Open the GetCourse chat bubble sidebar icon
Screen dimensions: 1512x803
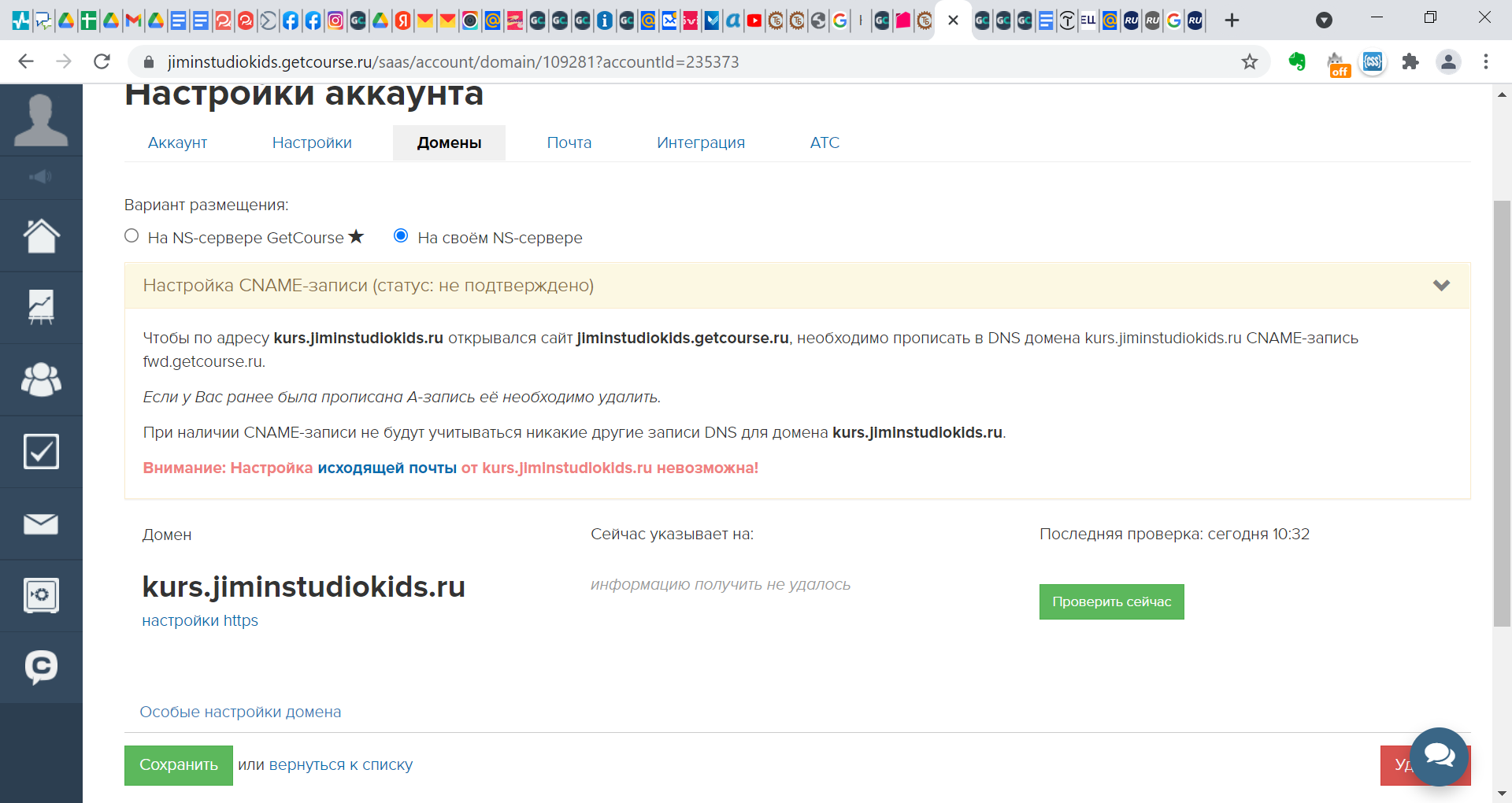[41, 667]
